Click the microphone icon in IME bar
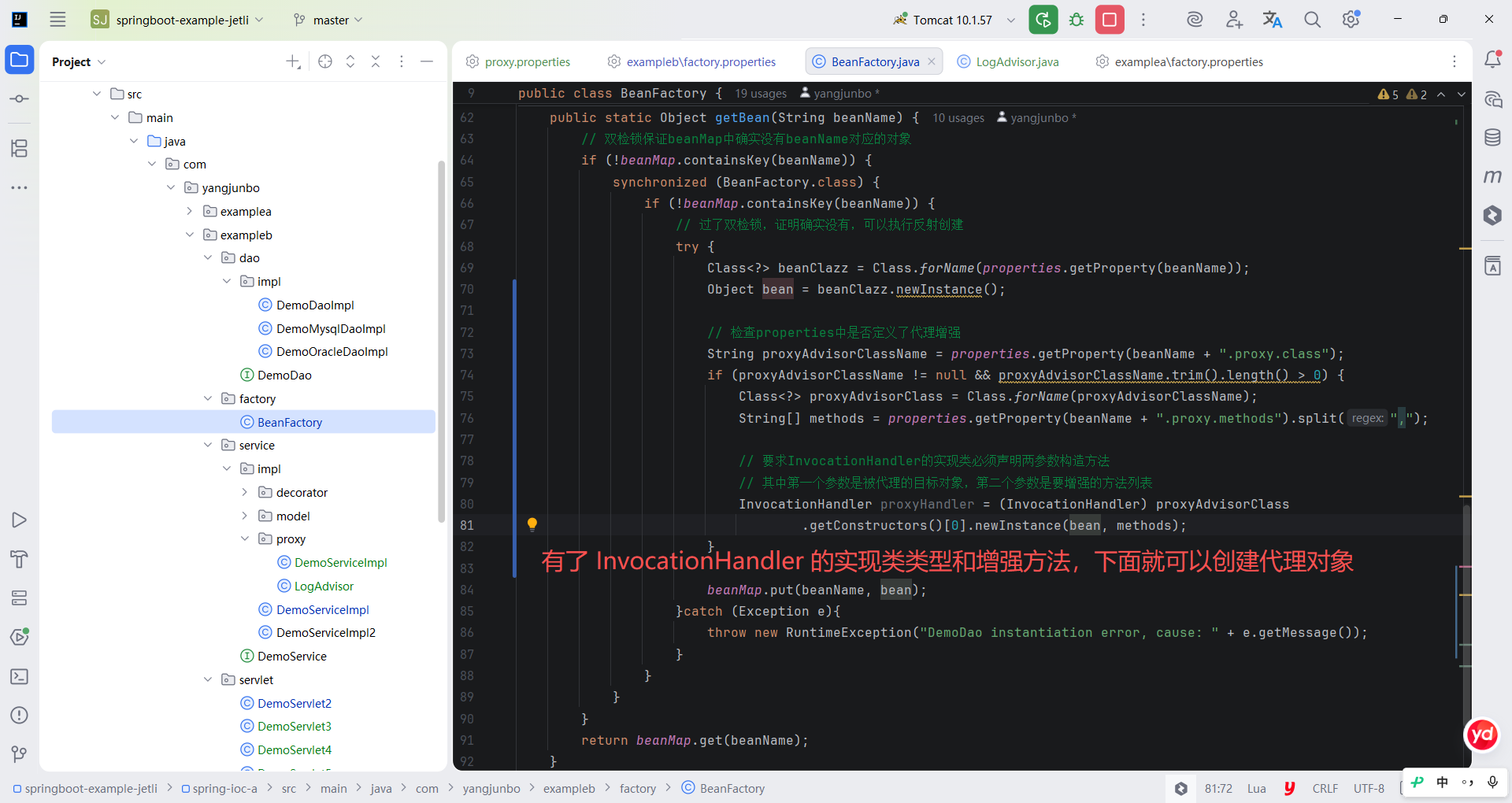 tap(1492, 782)
